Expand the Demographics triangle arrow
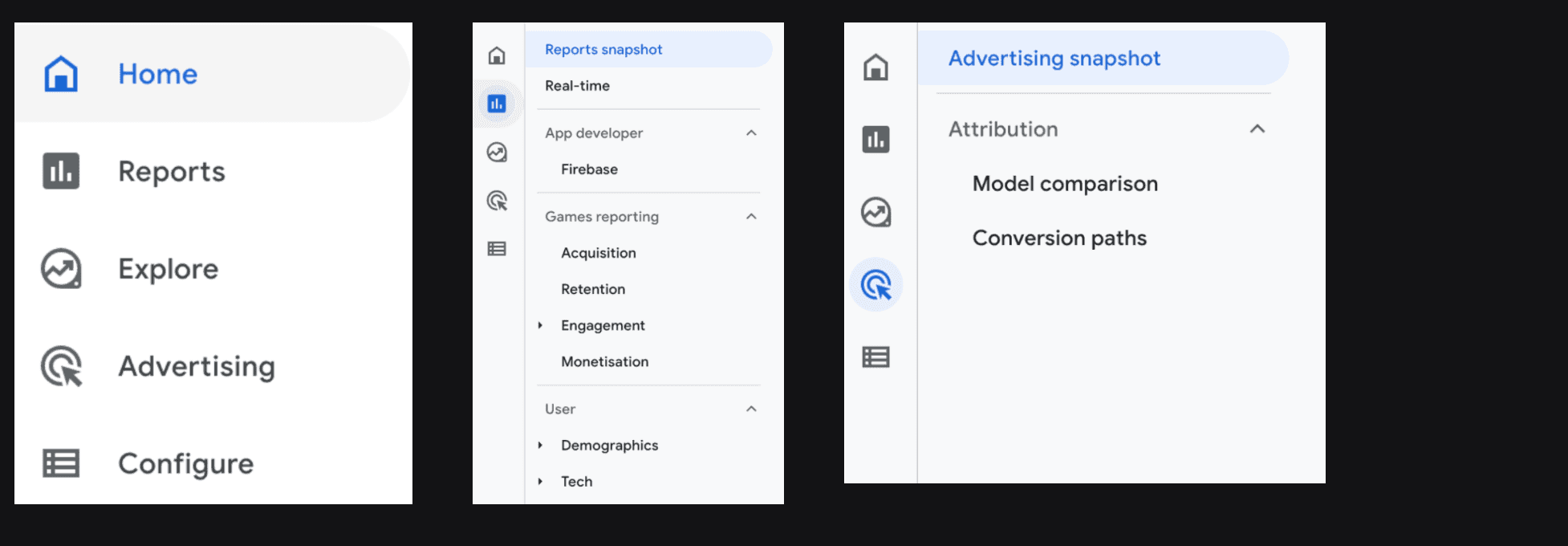Screen dimensions: 1568x546 540,445
